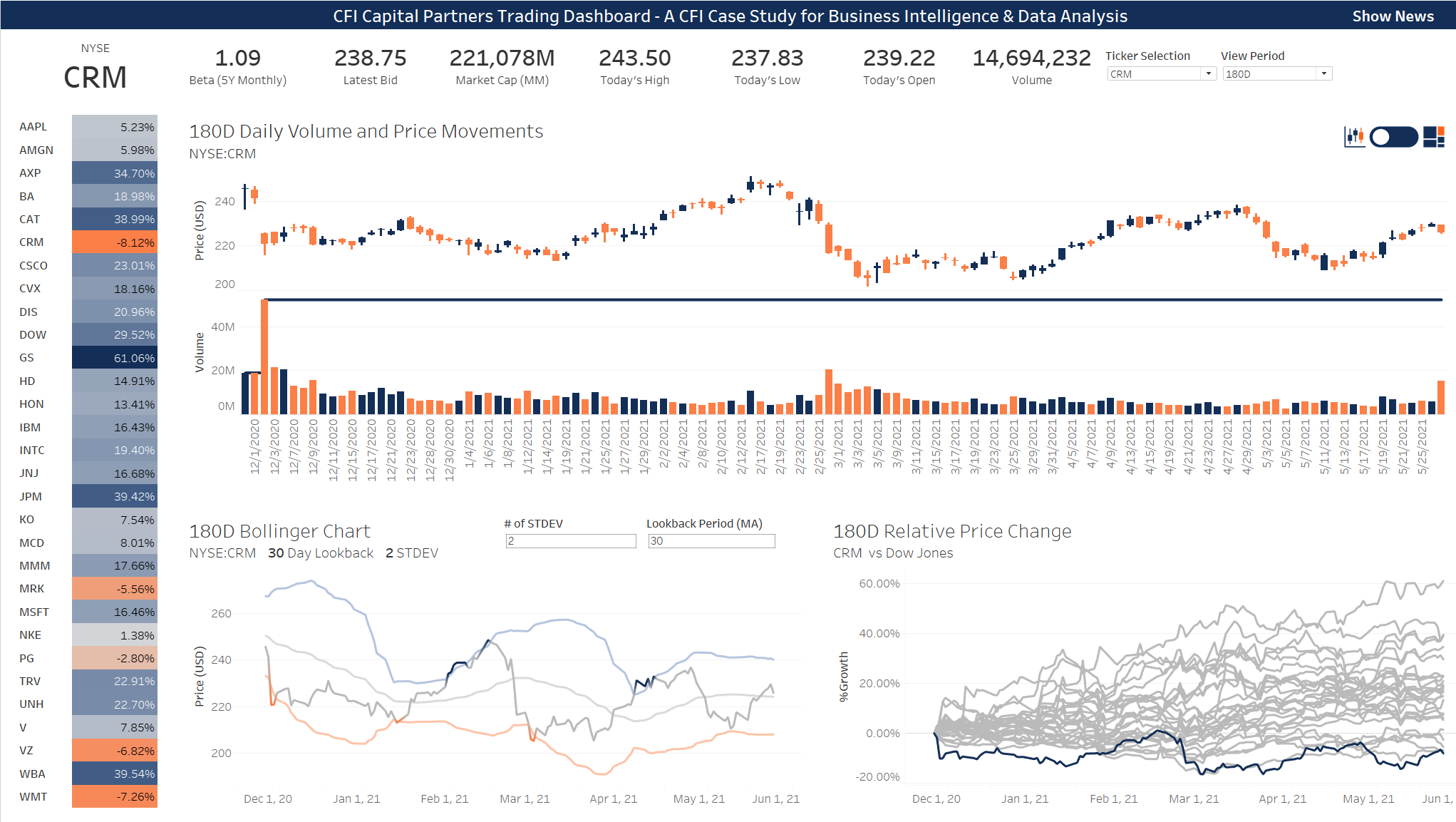Click the dashboard title header
Viewport: 1456px width, 822px height.
click(729, 16)
